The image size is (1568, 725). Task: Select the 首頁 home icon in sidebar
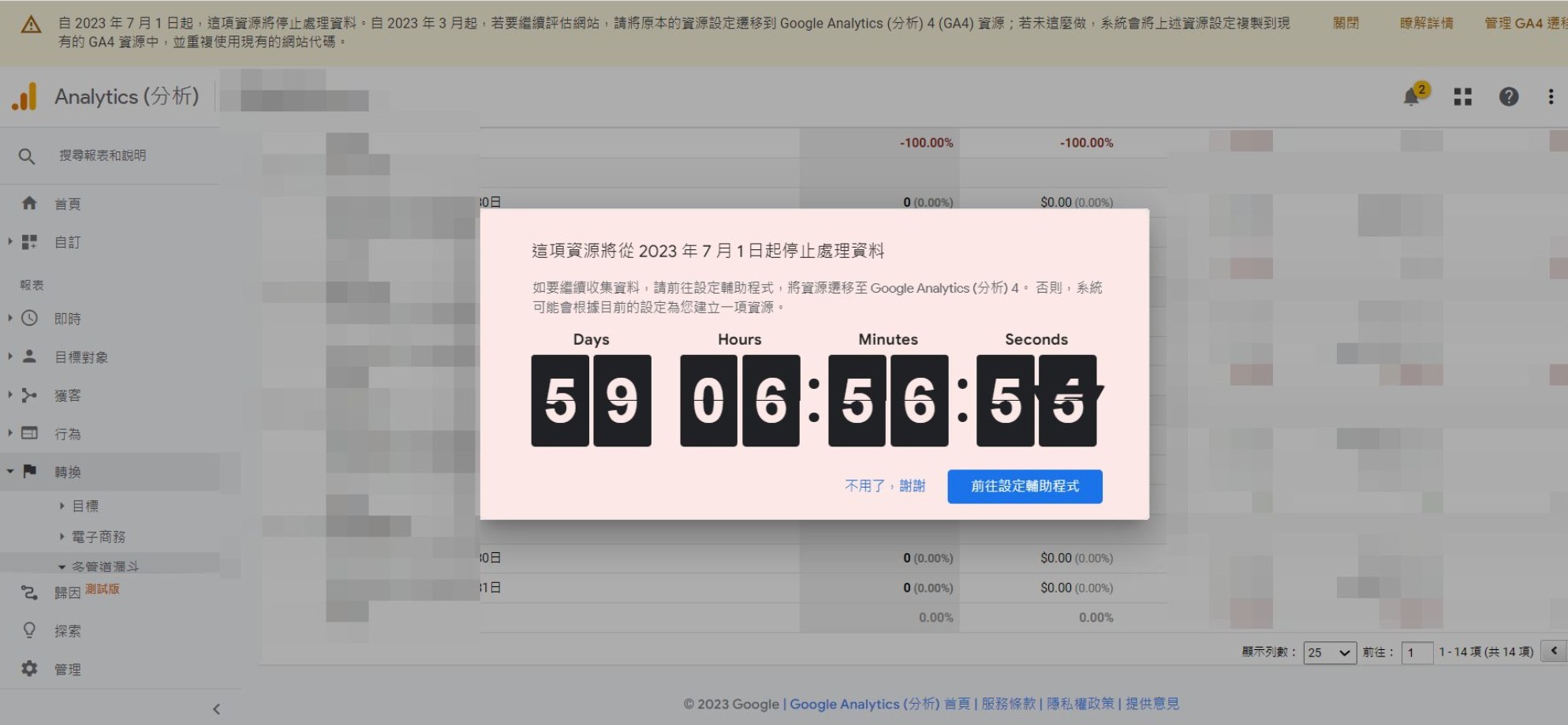(29, 203)
